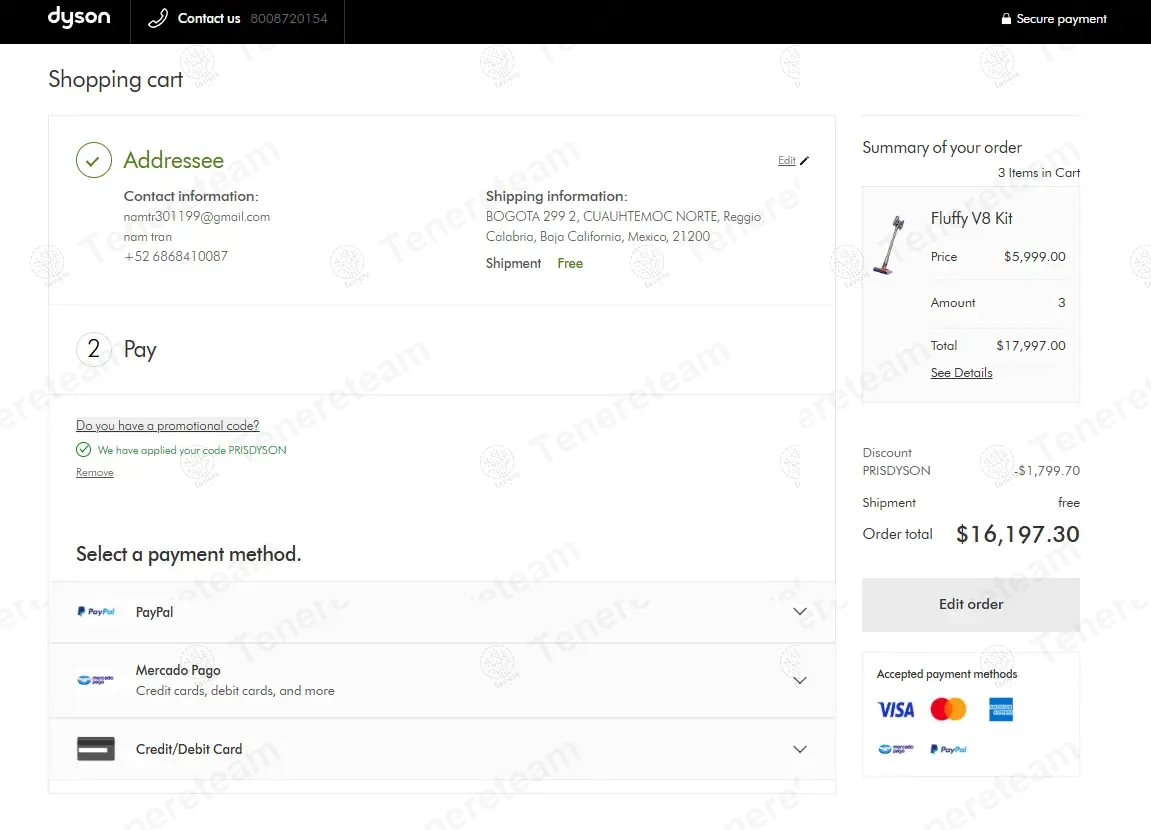Click the credit card icon in payment list
Screen dimensions: 1151x830
tap(96, 749)
